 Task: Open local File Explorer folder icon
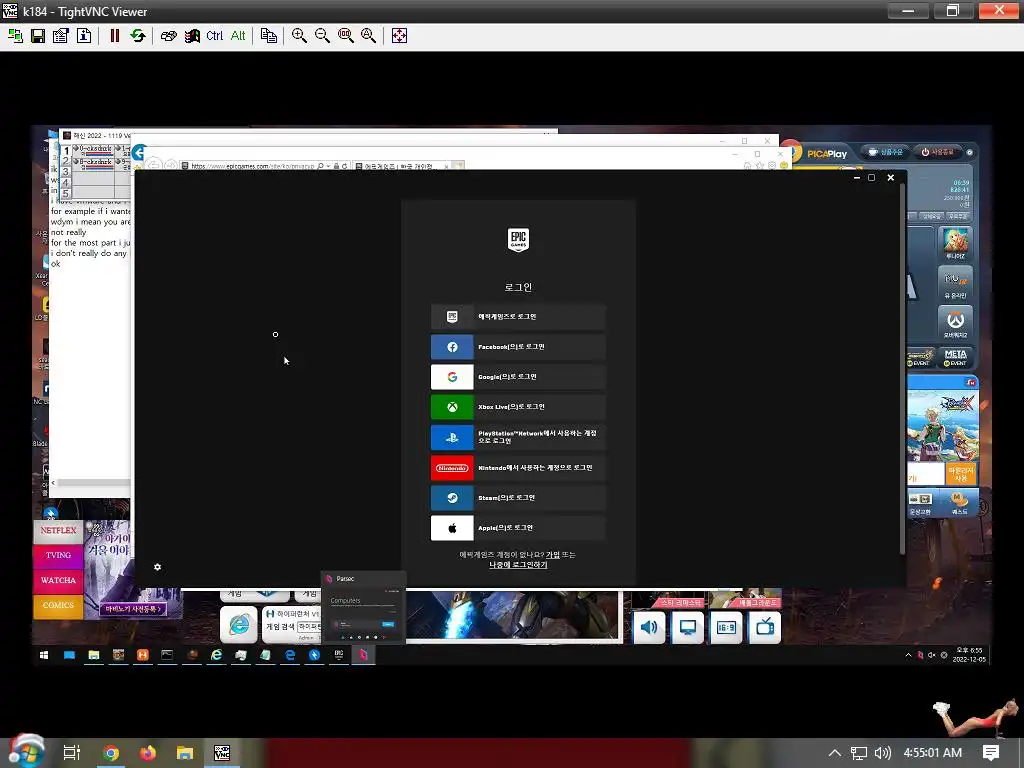click(185, 753)
